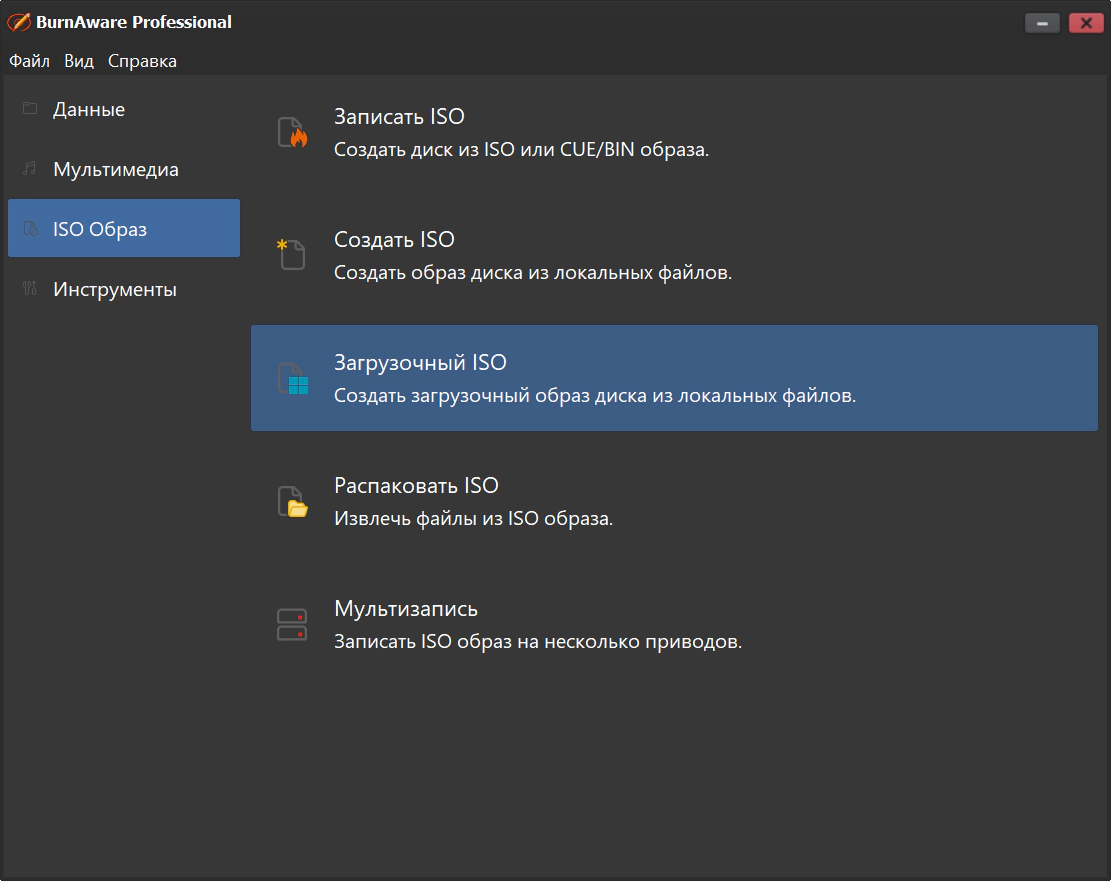Image resolution: width=1111 pixels, height=881 pixels.
Task: Click the Burn ISO flame file icon
Action: point(292,133)
